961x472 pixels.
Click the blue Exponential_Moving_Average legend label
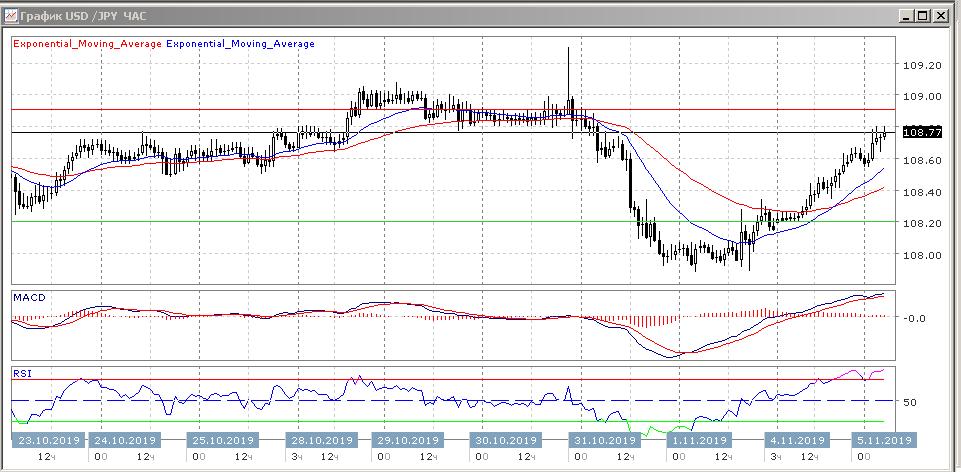point(240,44)
